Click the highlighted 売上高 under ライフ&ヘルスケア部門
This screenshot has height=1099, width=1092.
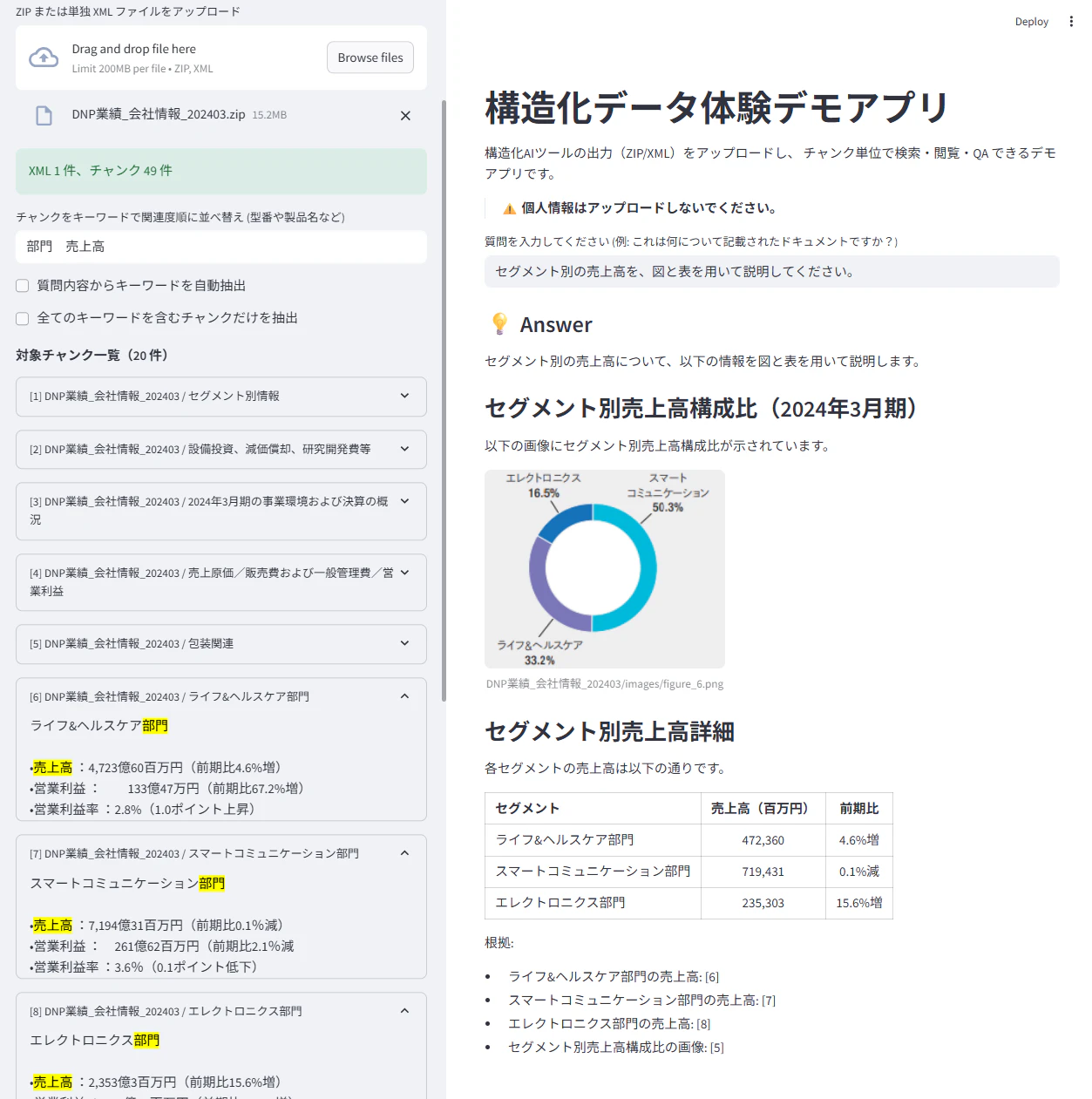(x=52, y=768)
